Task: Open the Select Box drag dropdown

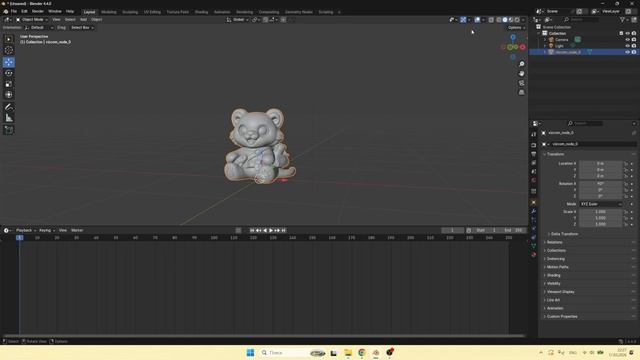Action: [82, 28]
